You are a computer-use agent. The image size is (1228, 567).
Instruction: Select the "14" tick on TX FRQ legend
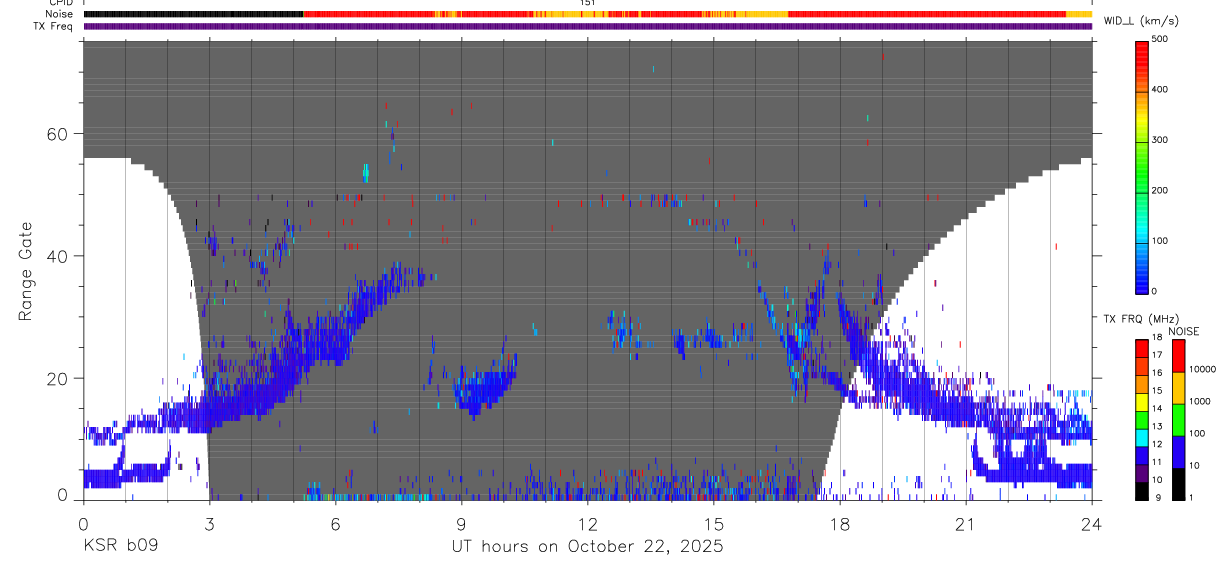(x=1158, y=408)
